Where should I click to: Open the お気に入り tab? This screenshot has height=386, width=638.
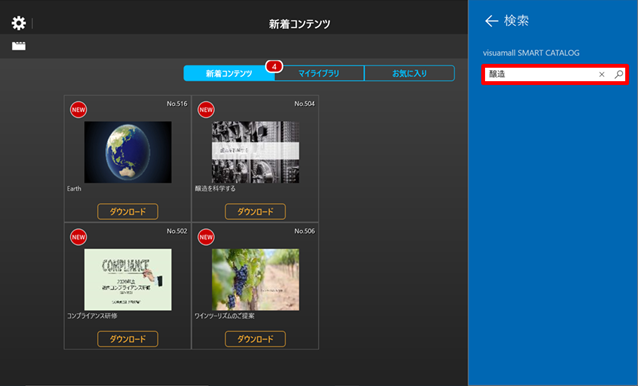[409, 74]
